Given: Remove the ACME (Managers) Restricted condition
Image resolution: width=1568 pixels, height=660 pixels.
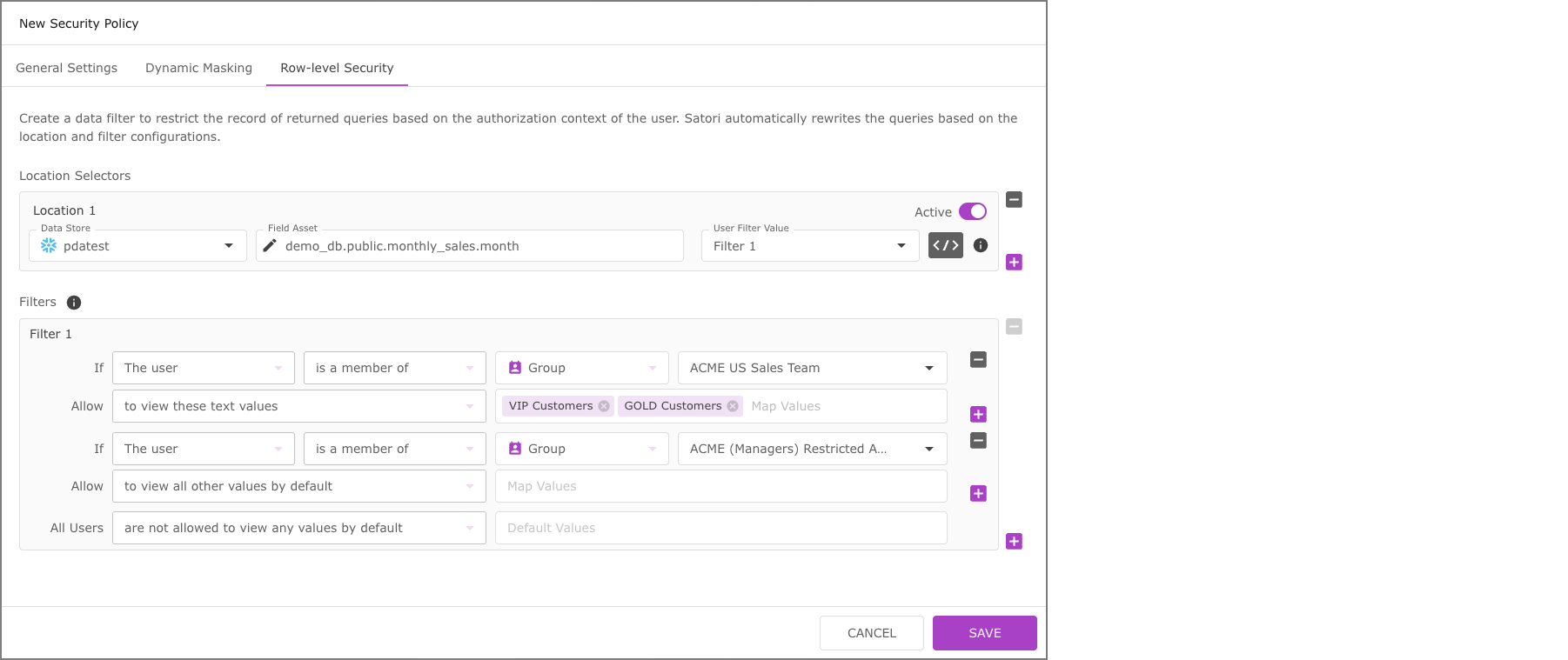Looking at the screenshot, I should (978, 440).
